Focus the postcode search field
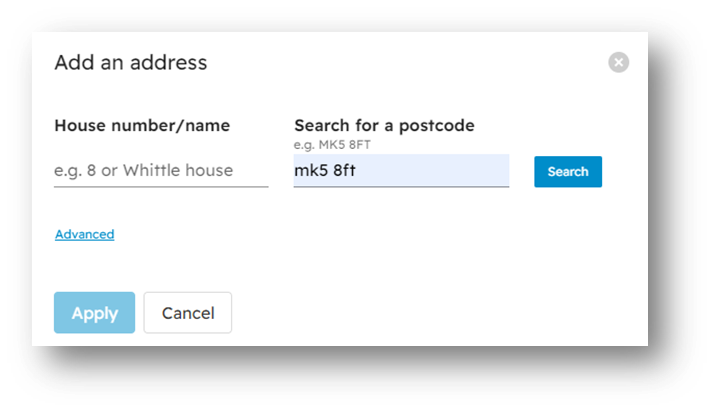Image resolution: width=713 pixels, height=411 pixels. pyautogui.click(x=401, y=170)
